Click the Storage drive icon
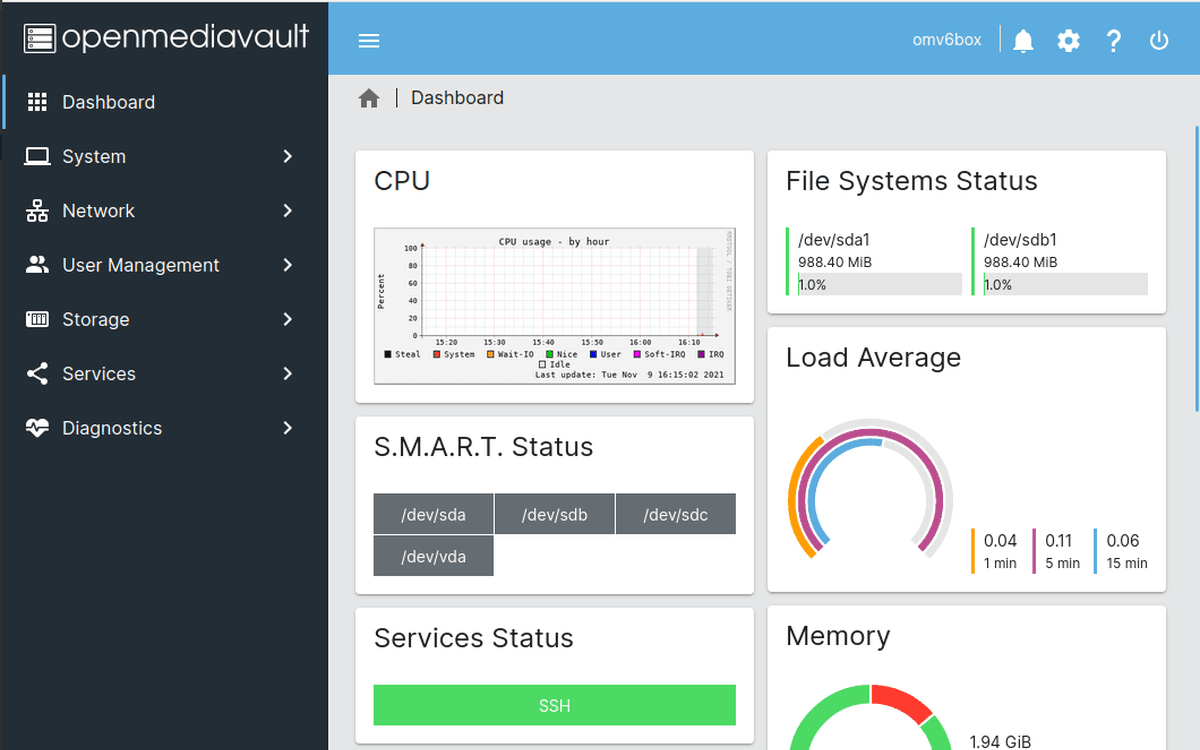The height and width of the screenshot is (750, 1200). click(37, 319)
